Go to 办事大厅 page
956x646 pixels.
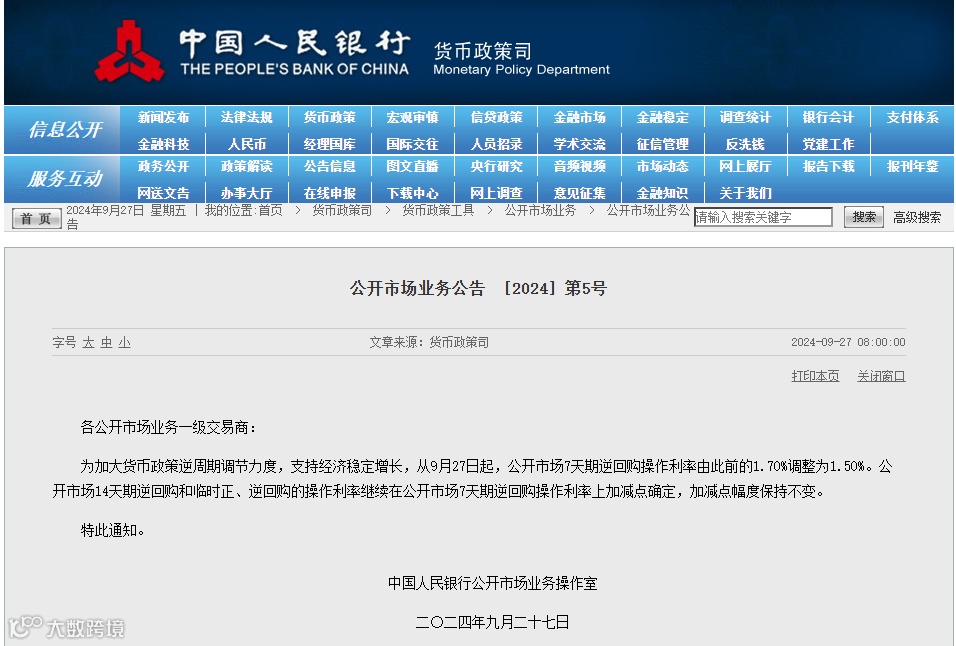[246, 193]
